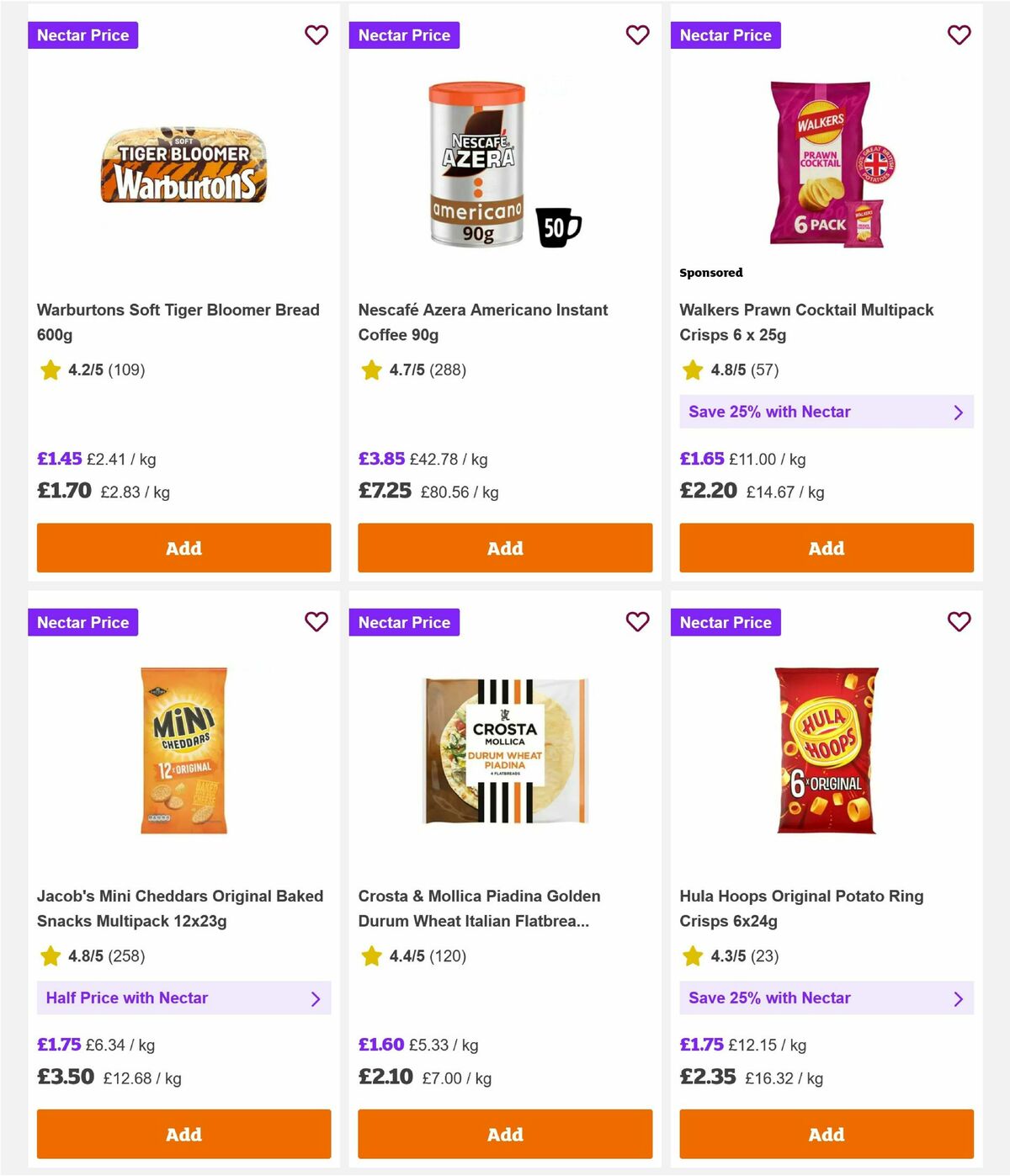This screenshot has width=1010, height=1176.
Task: Add Walkers Prawn Cocktail crisps to favourites
Action: coord(959,35)
